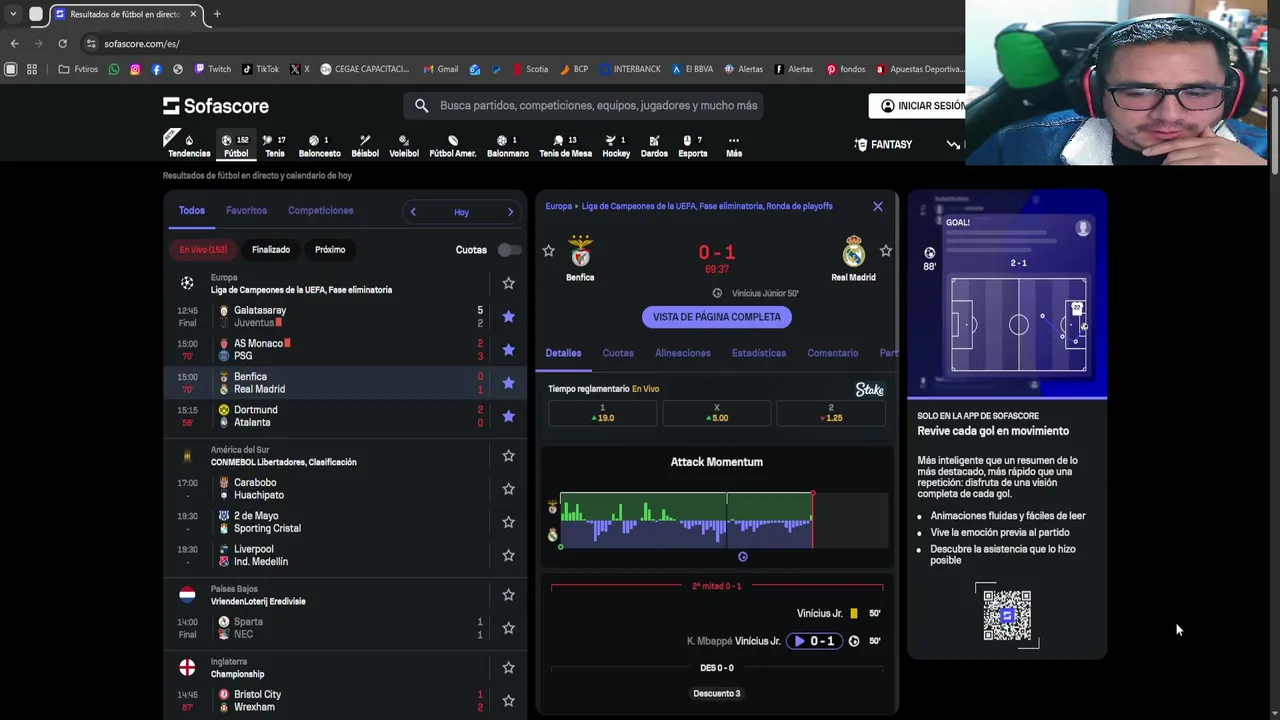The width and height of the screenshot is (1280, 720).
Task: Open the Comentario tab
Action: (832, 353)
